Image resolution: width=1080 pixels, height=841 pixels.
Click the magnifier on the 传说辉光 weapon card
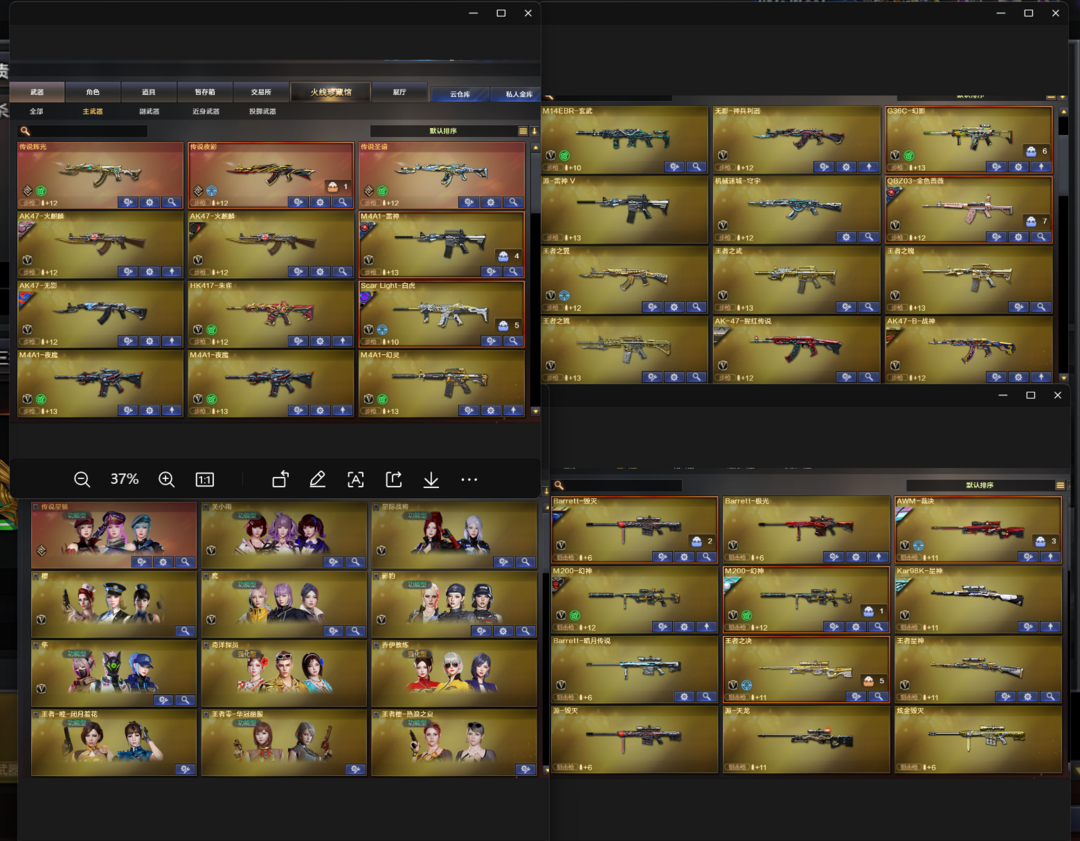172,203
